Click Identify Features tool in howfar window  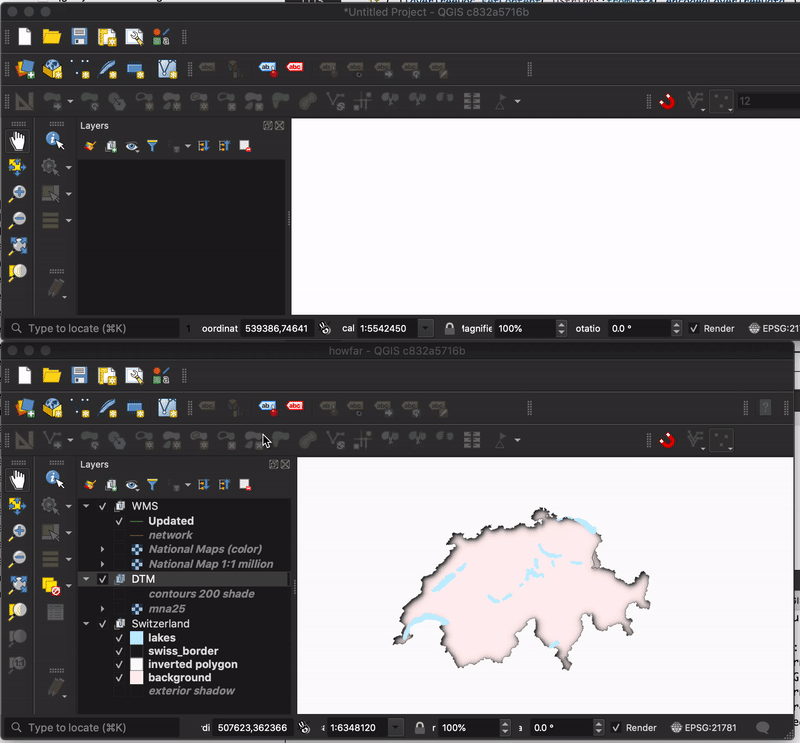pos(54,480)
